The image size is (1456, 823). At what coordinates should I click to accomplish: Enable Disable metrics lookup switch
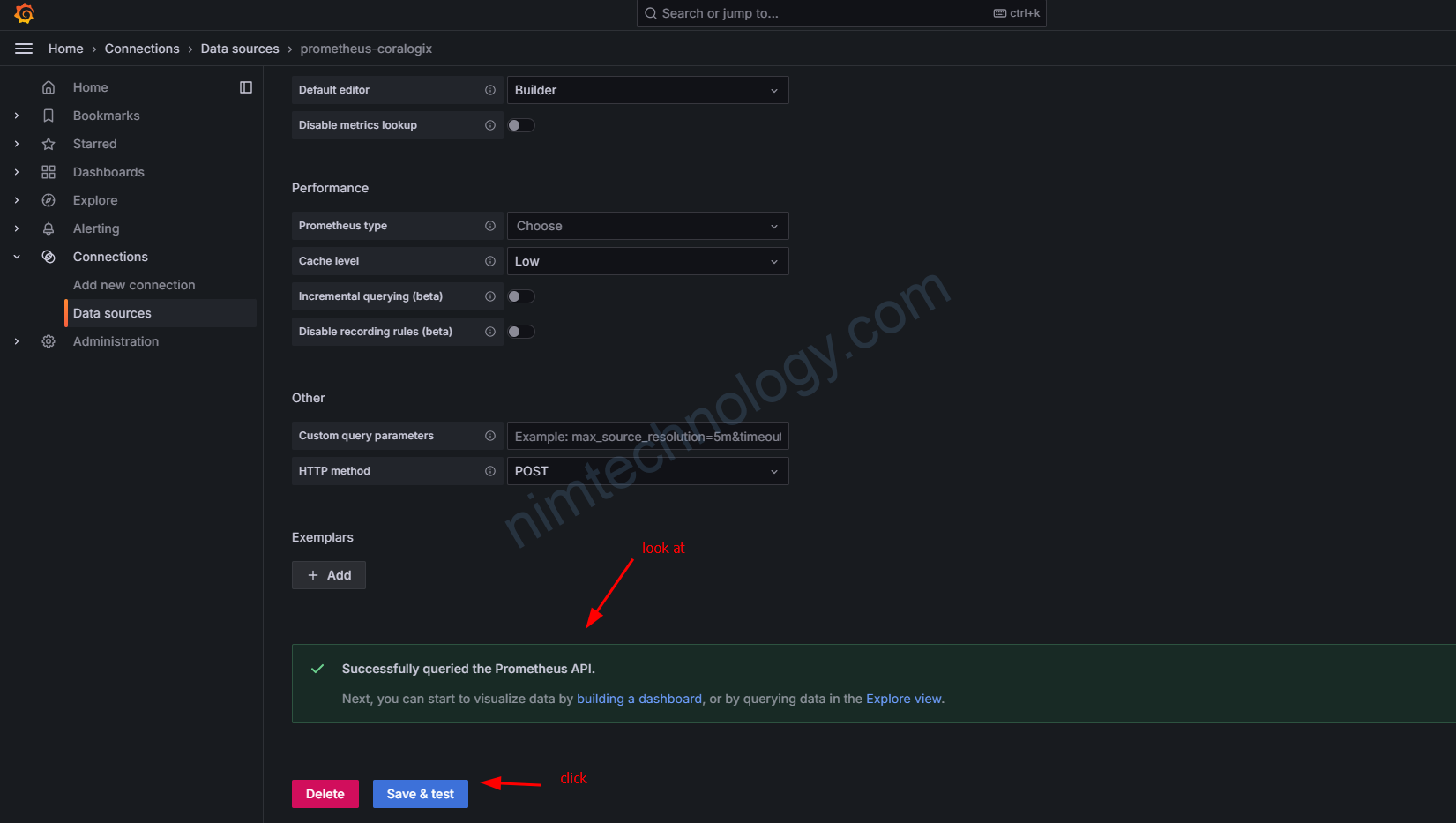coord(521,125)
